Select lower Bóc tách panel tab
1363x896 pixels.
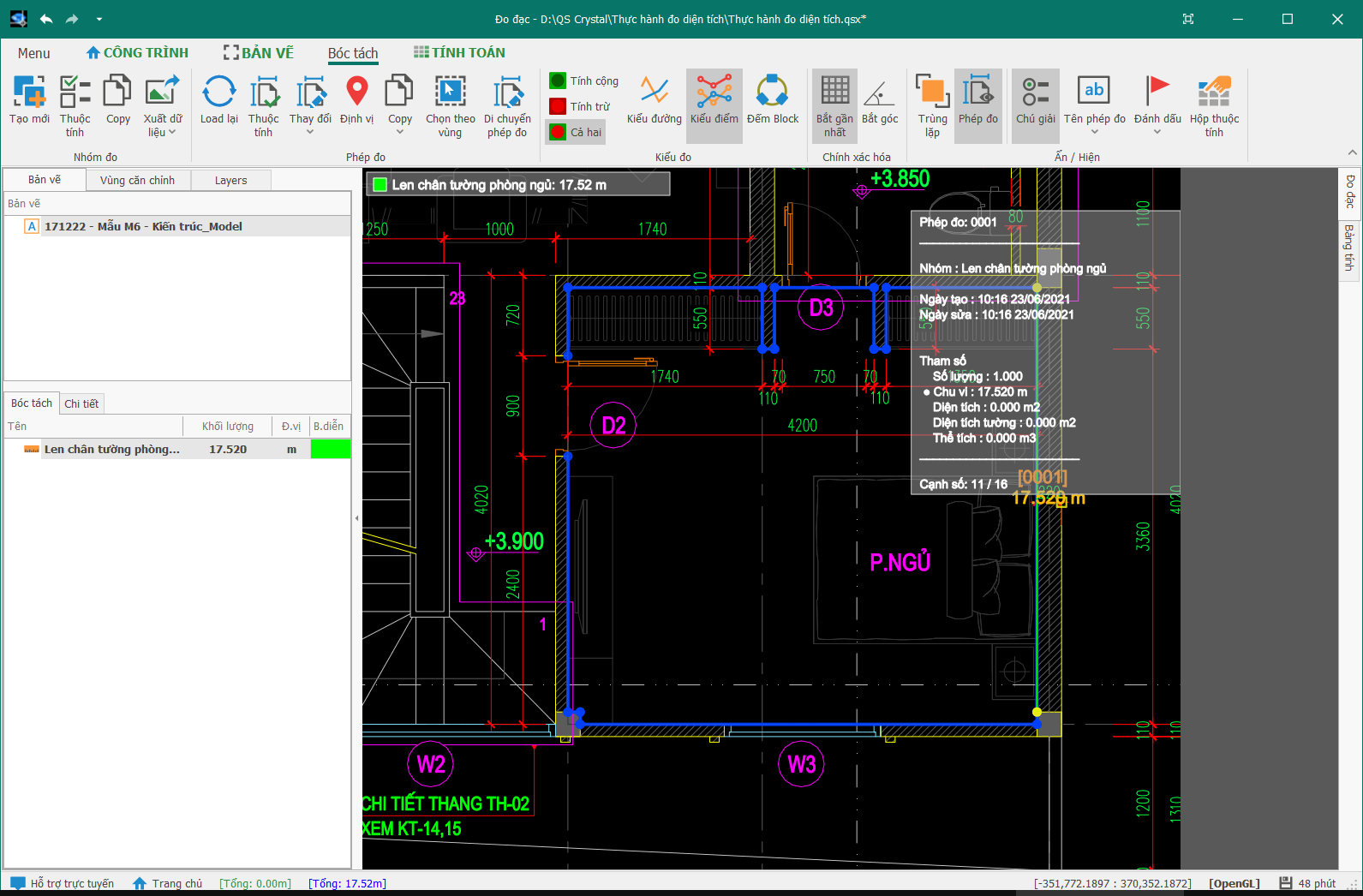point(32,403)
